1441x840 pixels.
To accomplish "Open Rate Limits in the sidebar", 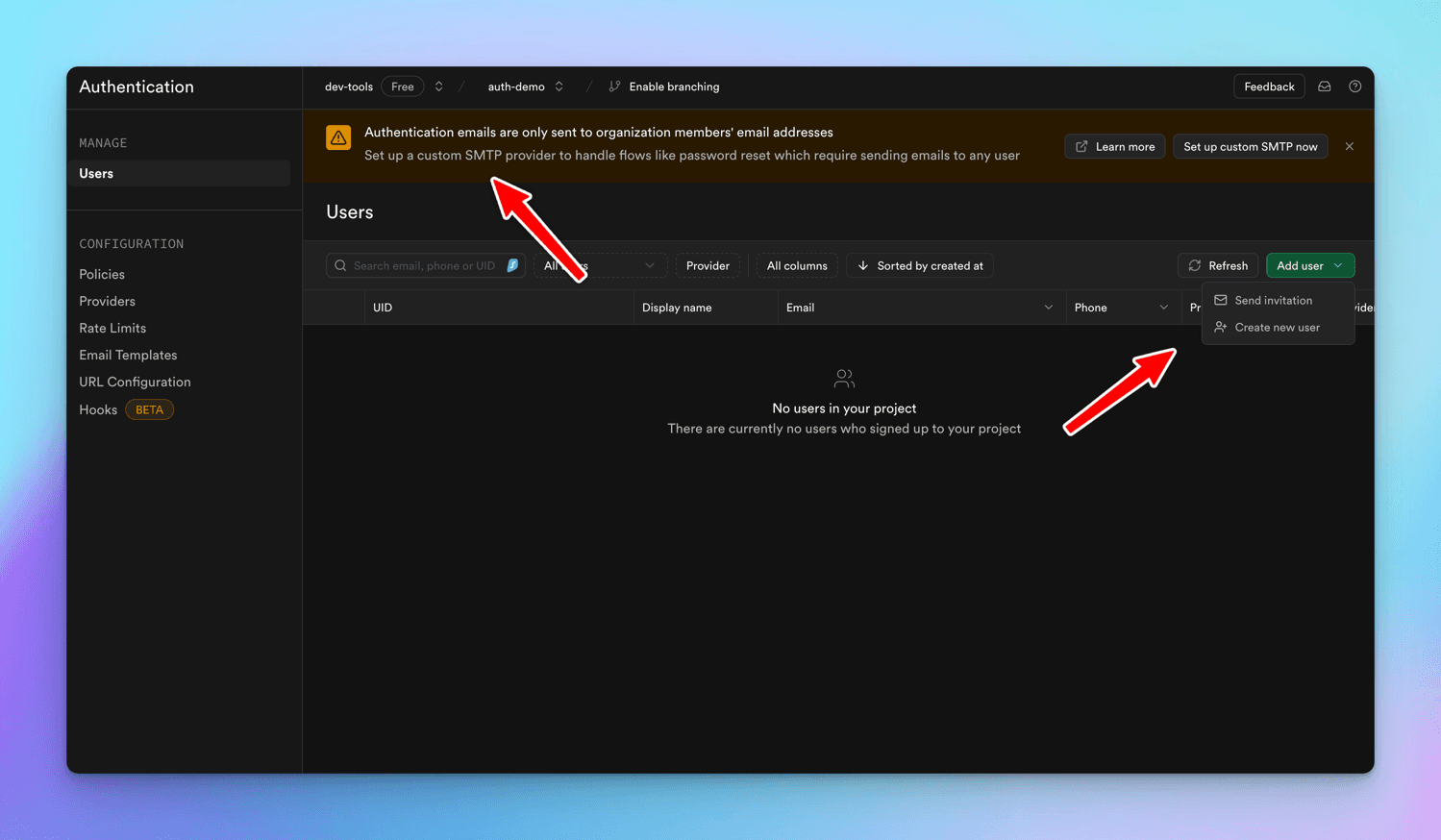I will (x=112, y=328).
